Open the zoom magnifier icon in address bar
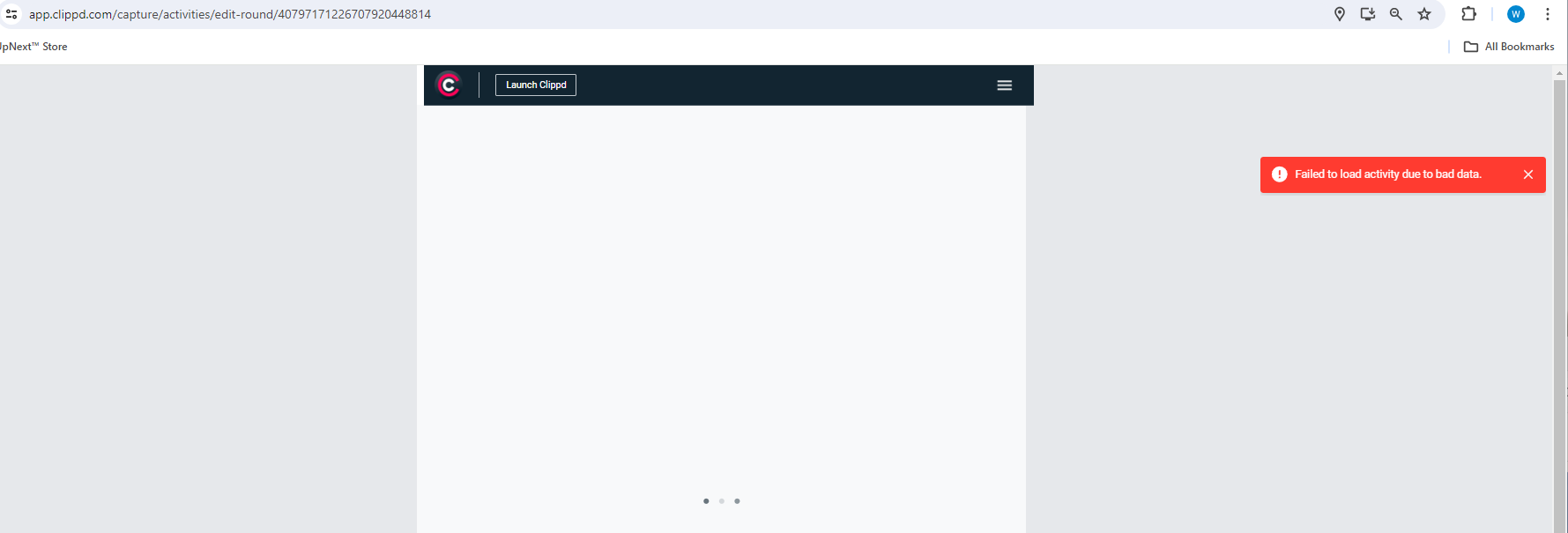This screenshot has height=533, width=1568. click(1395, 14)
